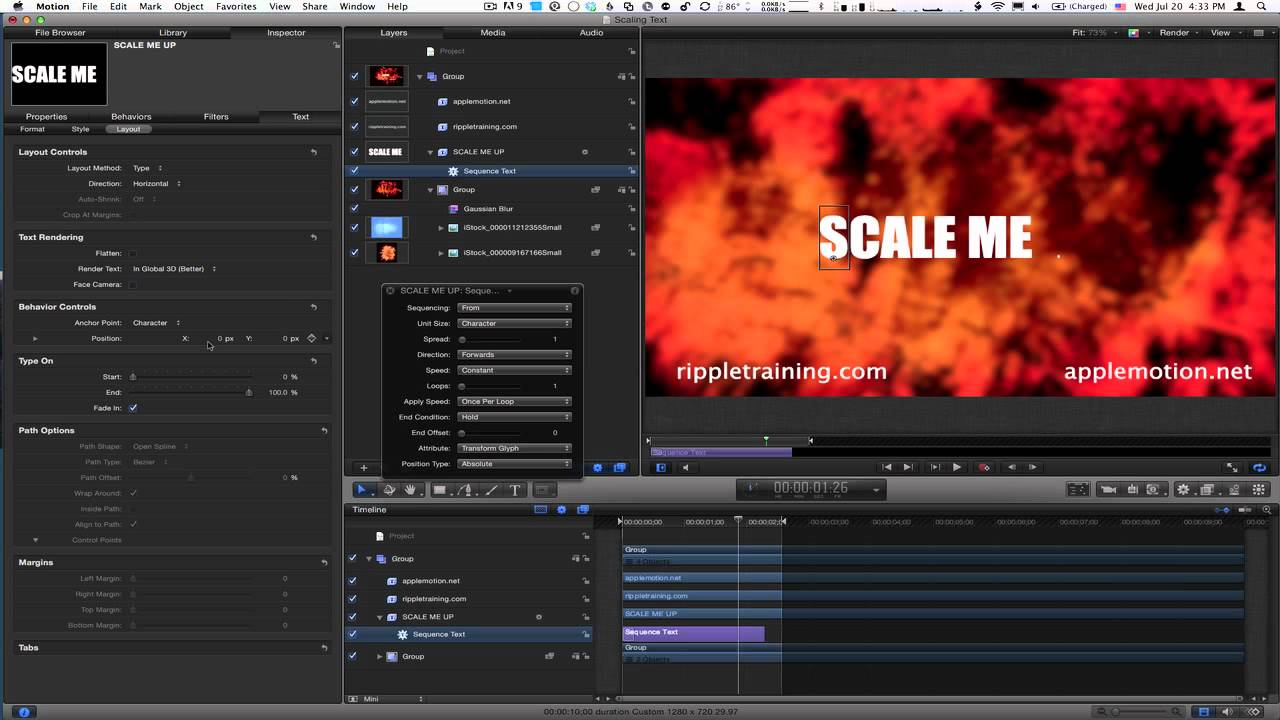
Task: Open Add Behavior gear menu in toolbar
Action: point(1183,490)
